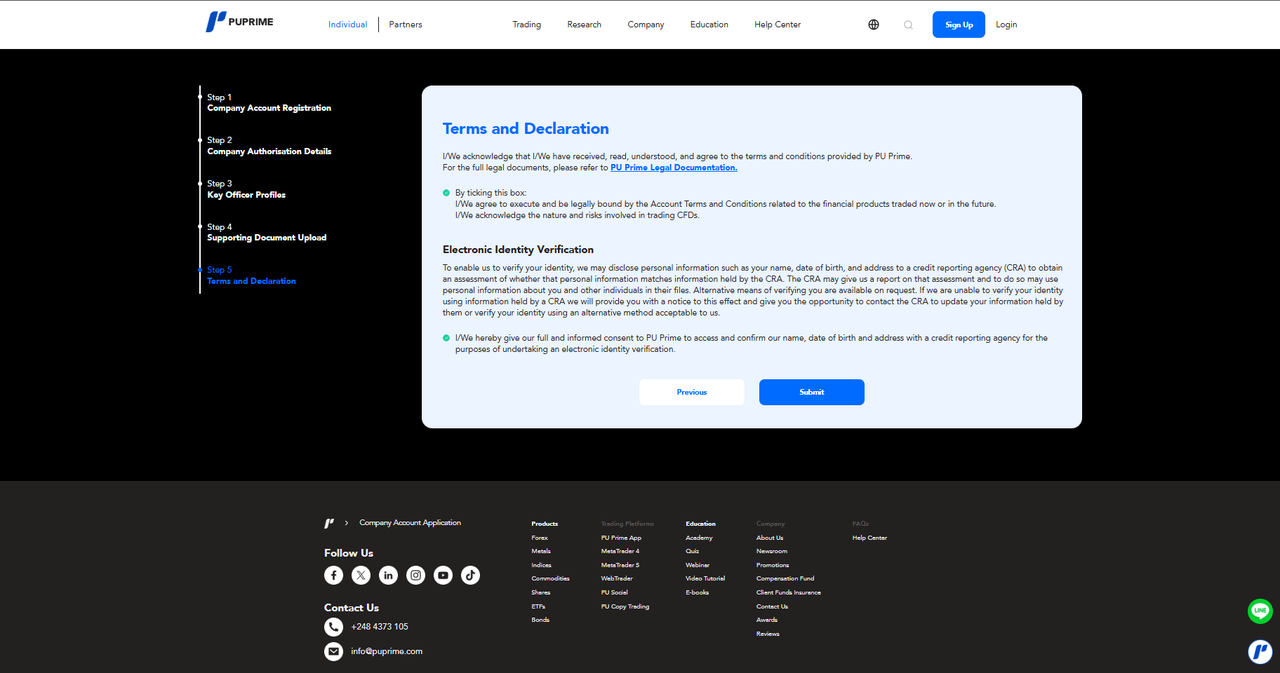Open PU Prime Legal Documentation link

(673, 168)
